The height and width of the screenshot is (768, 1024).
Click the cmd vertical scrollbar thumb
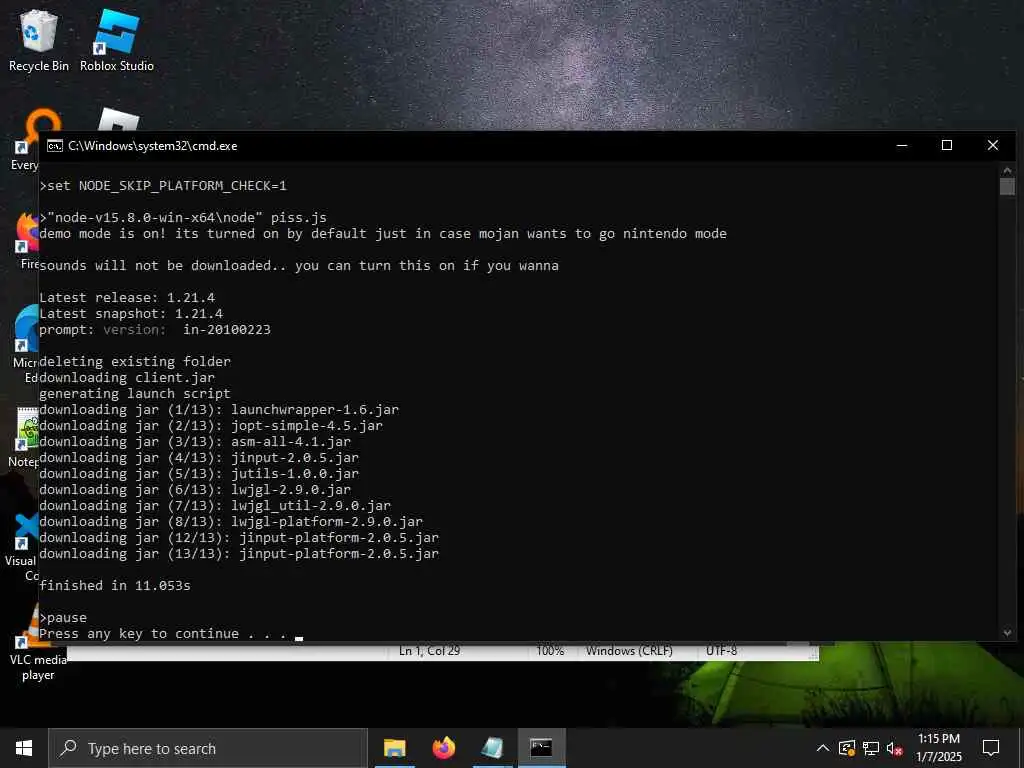[x=1006, y=186]
